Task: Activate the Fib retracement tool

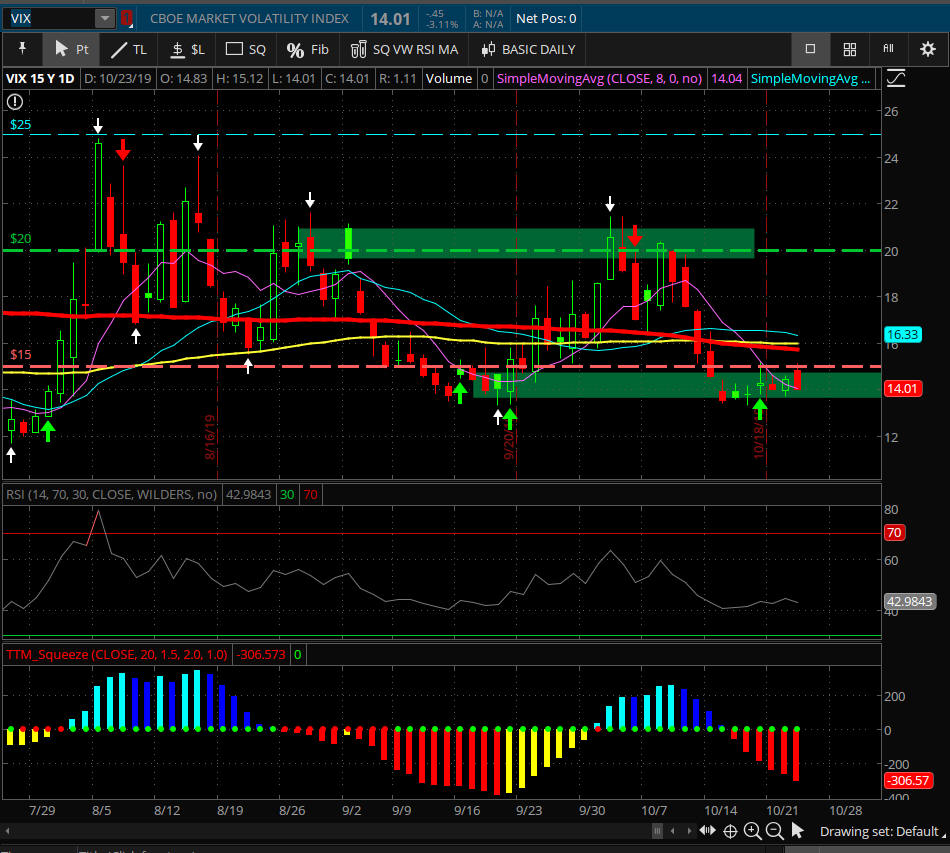Action: (x=307, y=49)
